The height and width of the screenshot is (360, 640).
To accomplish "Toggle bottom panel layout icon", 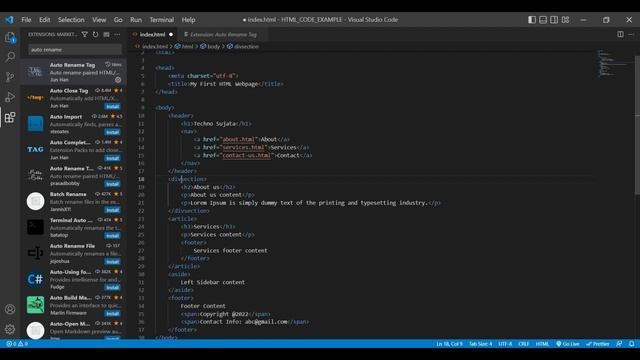I will pos(543,20).
